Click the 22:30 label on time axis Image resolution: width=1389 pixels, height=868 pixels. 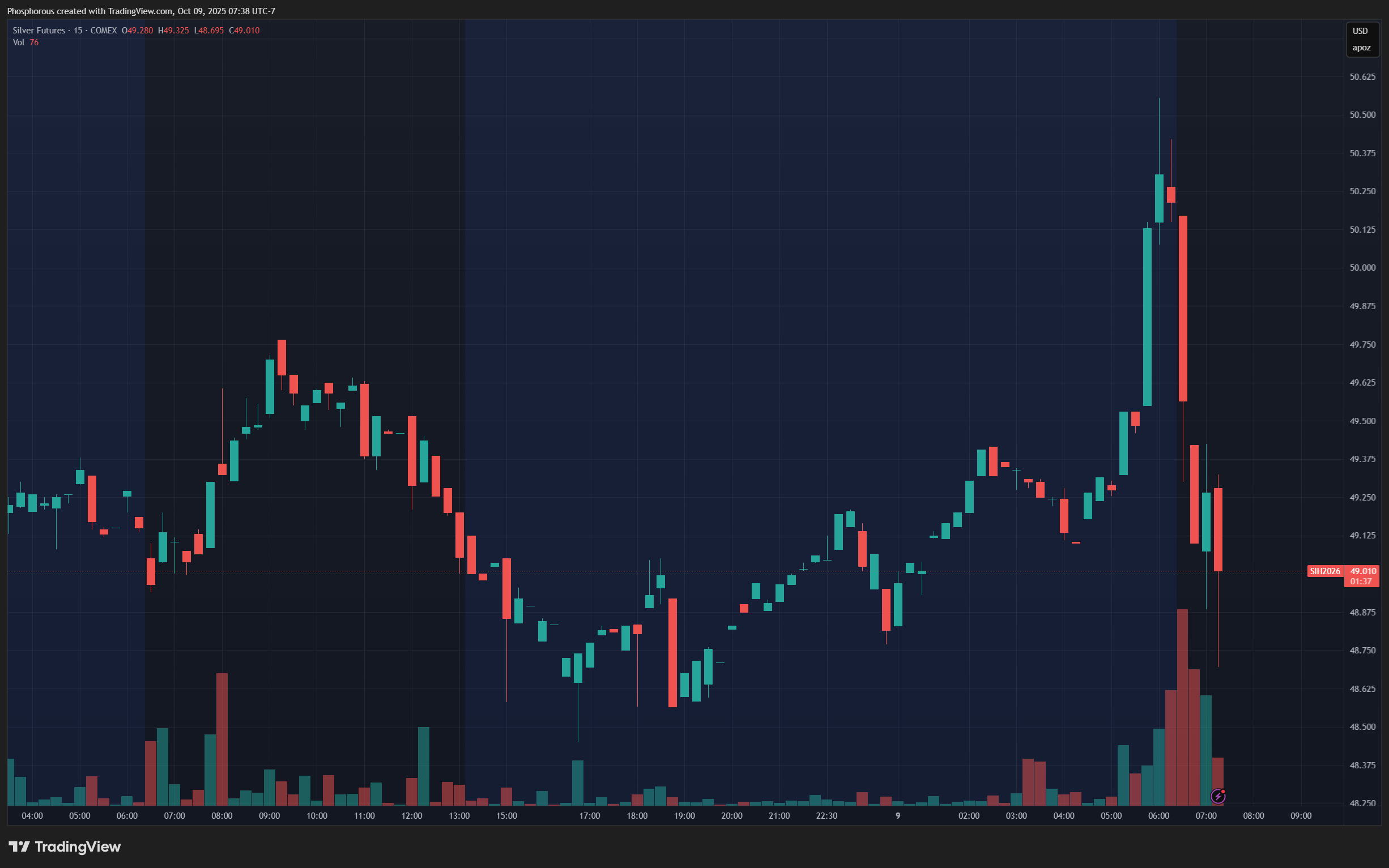[x=826, y=816]
